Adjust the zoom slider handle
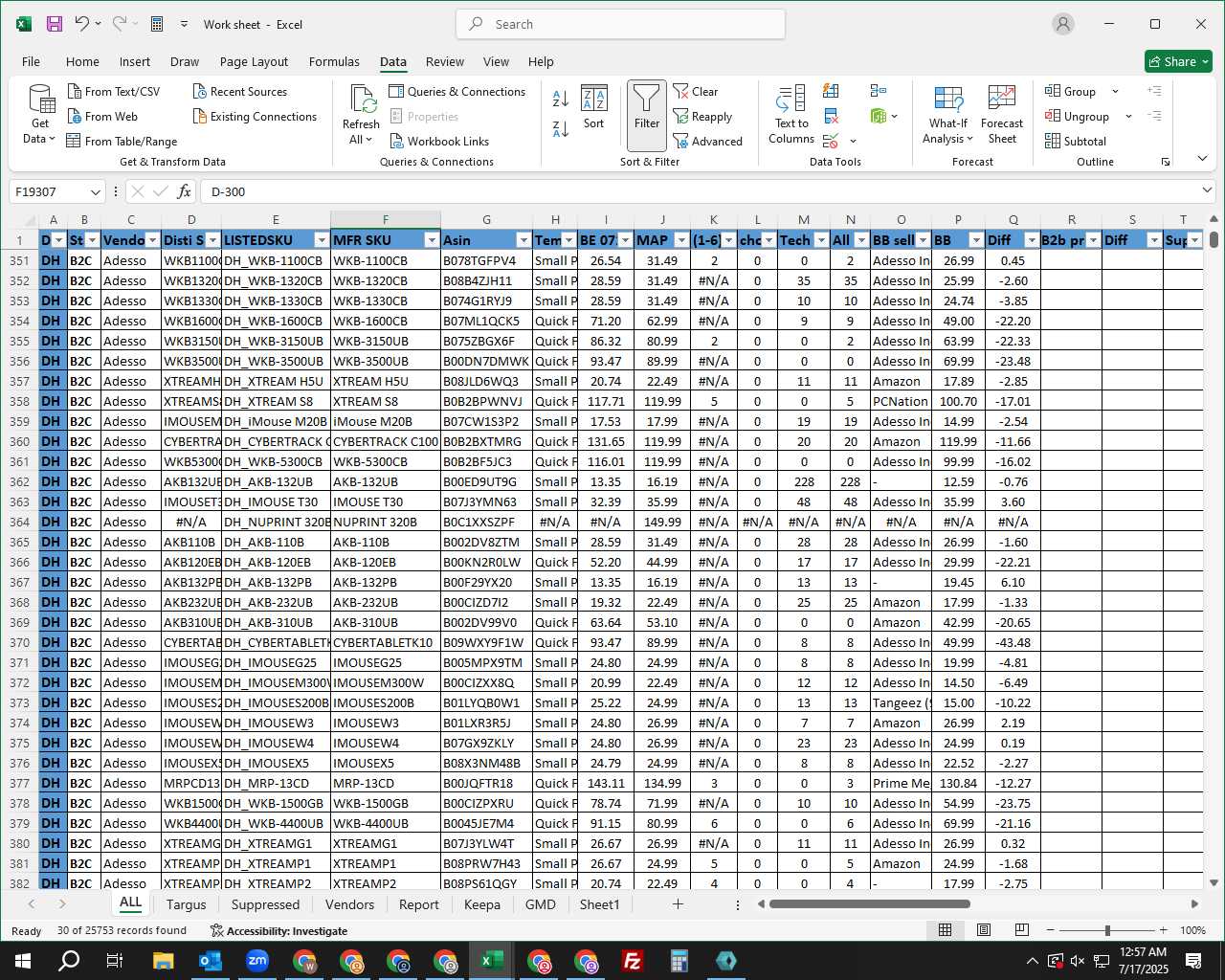1225x980 pixels. coord(1107,930)
